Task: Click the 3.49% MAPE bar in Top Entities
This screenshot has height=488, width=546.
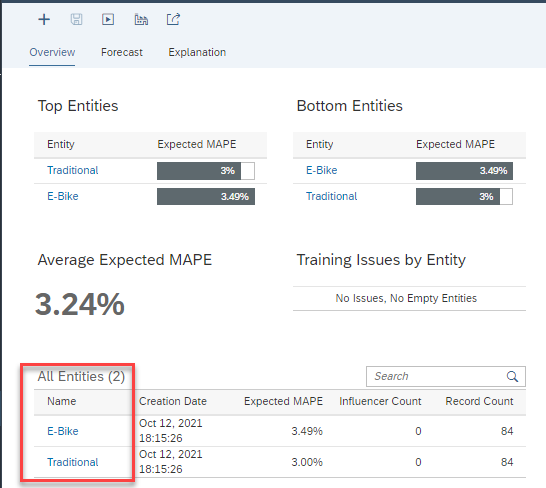Action: [x=206, y=196]
